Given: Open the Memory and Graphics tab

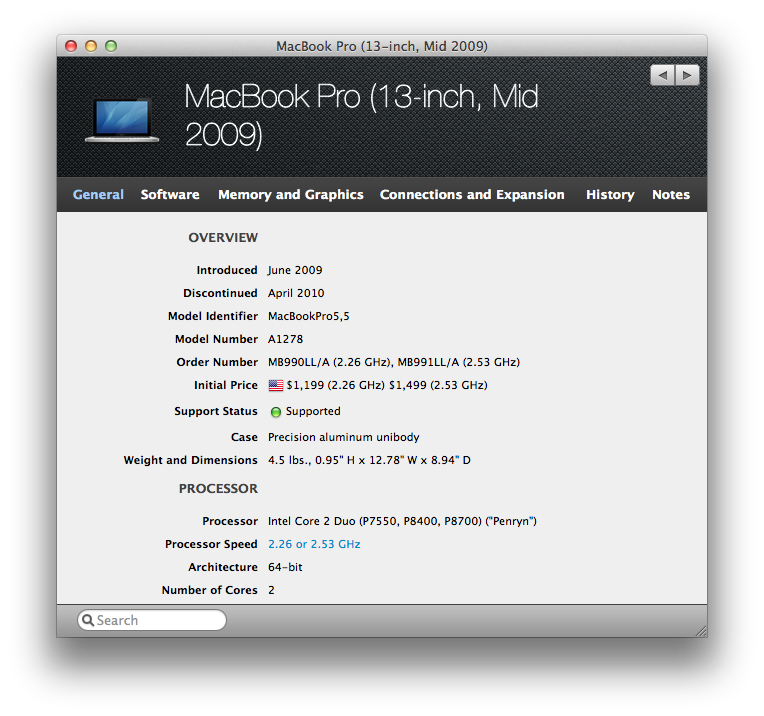Looking at the screenshot, I should click(x=291, y=194).
